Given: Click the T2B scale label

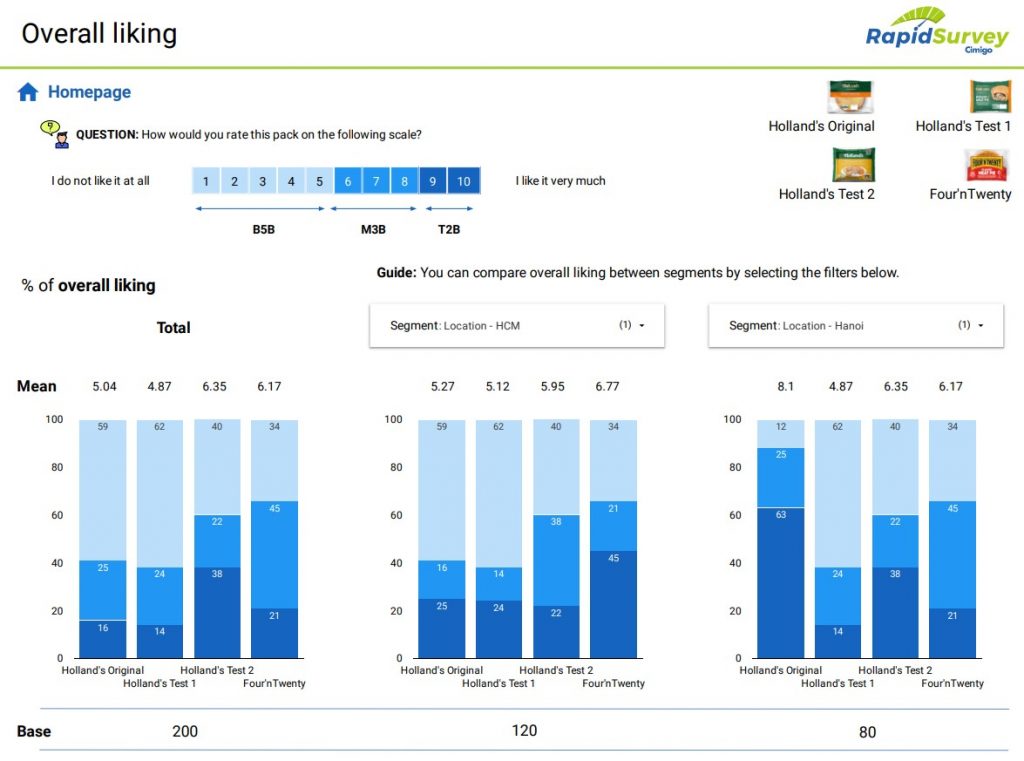Looking at the screenshot, I should pyautogui.click(x=449, y=229).
